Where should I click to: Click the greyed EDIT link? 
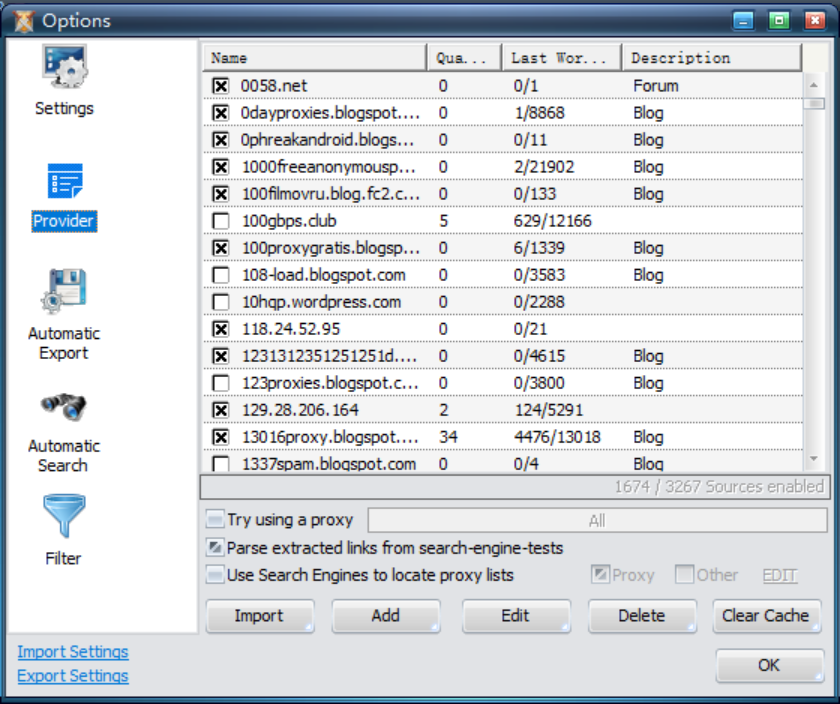780,575
